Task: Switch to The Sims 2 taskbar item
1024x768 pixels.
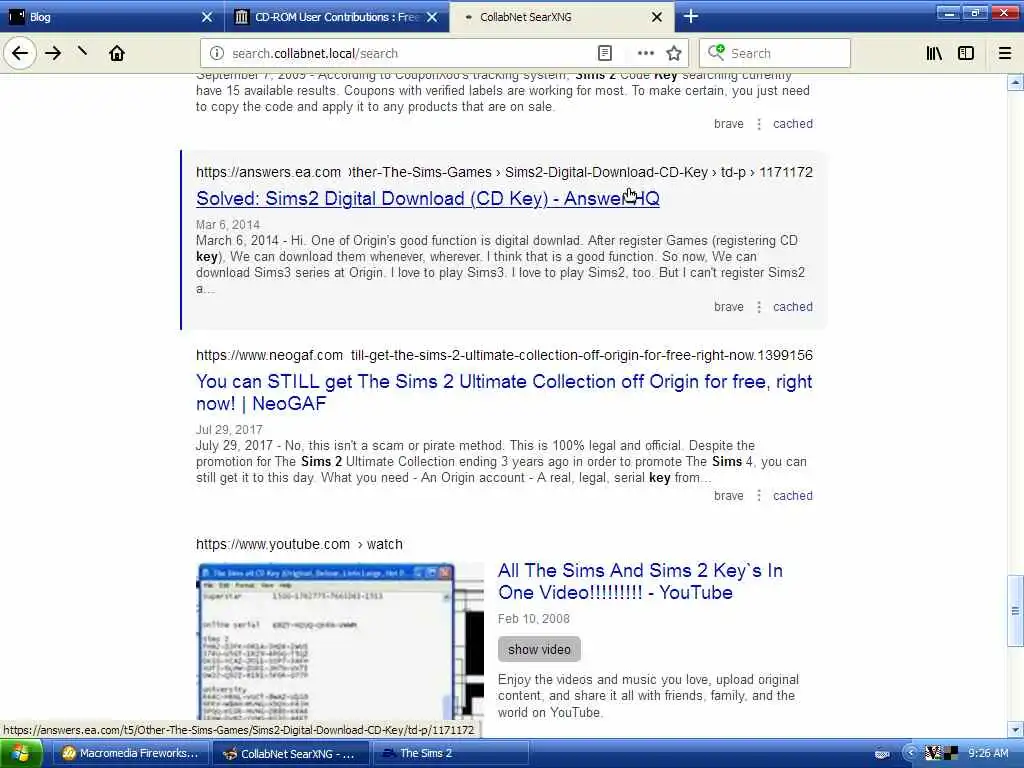Action: (x=451, y=754)
